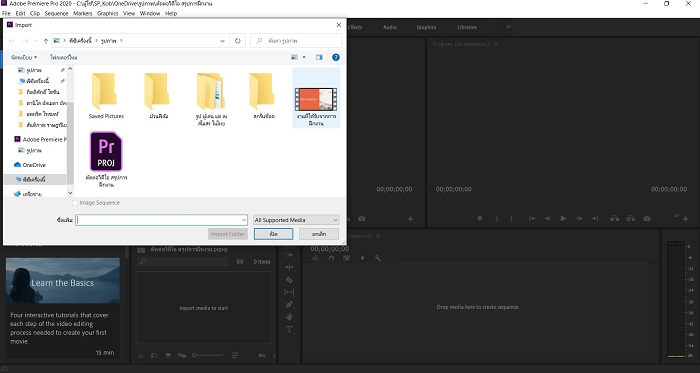Switch to Audio workspace tab
The height and width of the screenshot is (373, 700).
390,27
